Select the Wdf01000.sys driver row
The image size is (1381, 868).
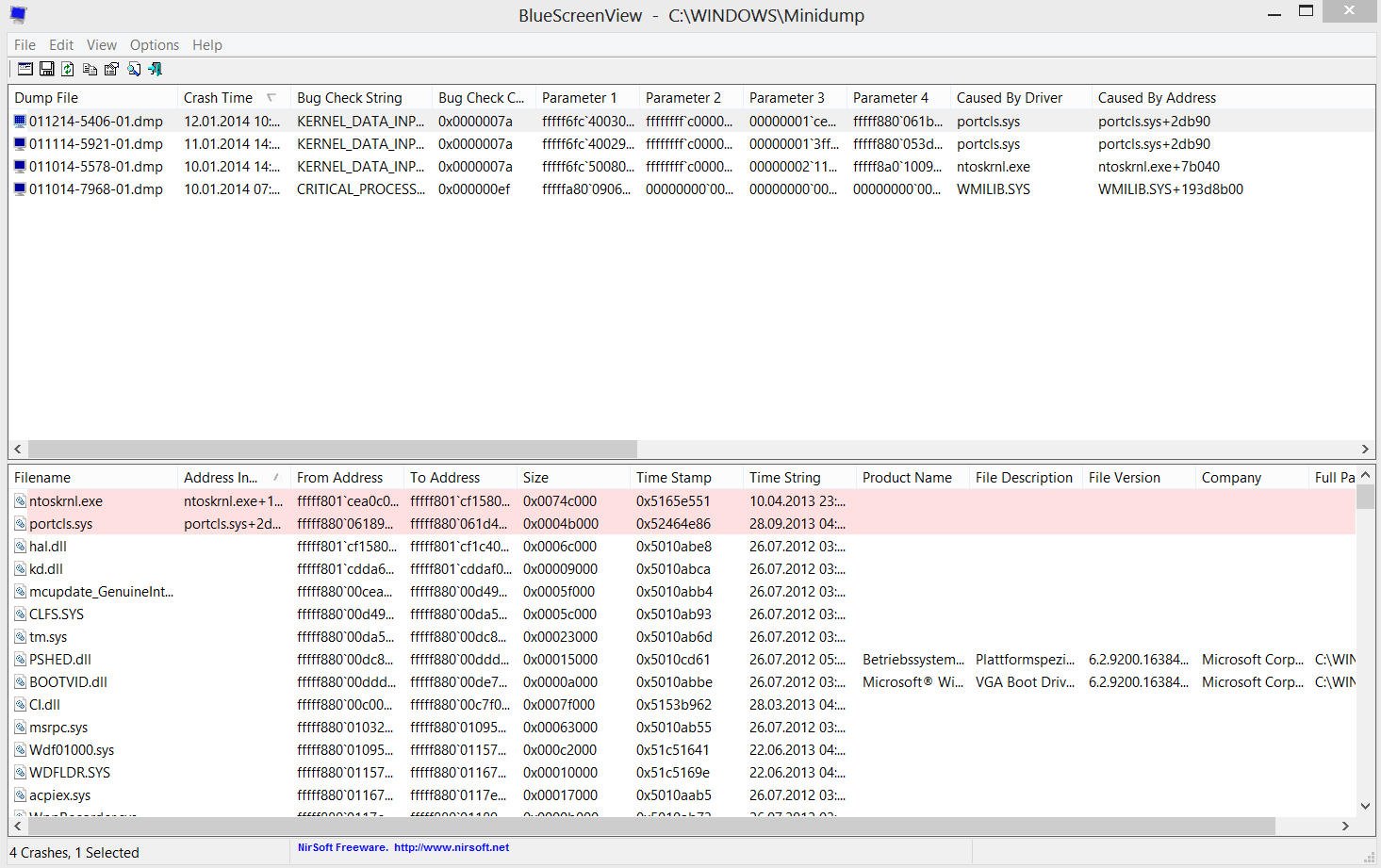[x=682, y=749]
